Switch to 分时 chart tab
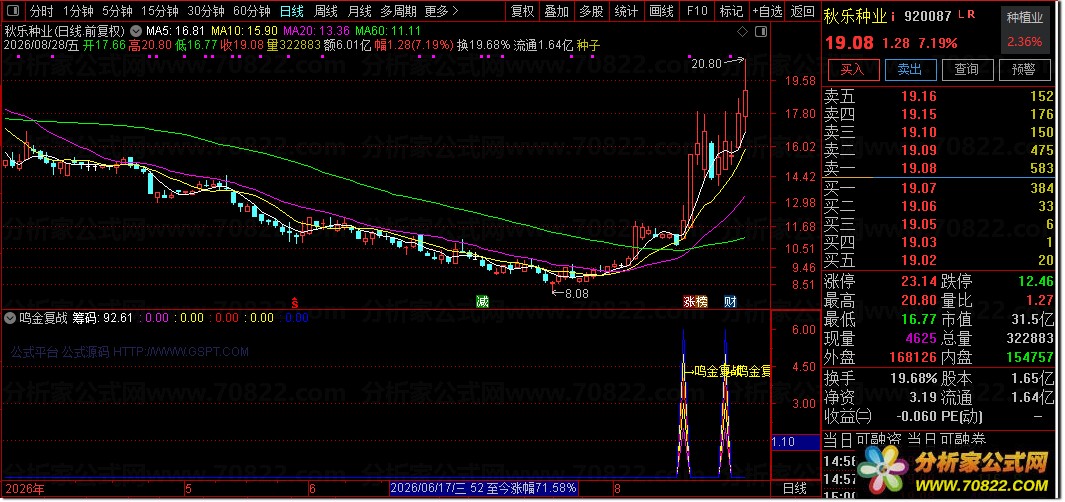 coord(42,11)
